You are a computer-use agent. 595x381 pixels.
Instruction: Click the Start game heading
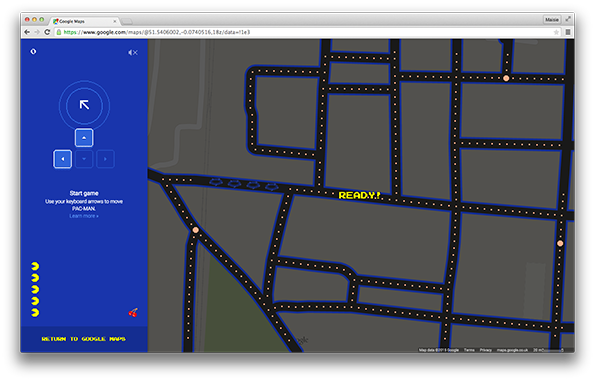(x=84, y=193)
